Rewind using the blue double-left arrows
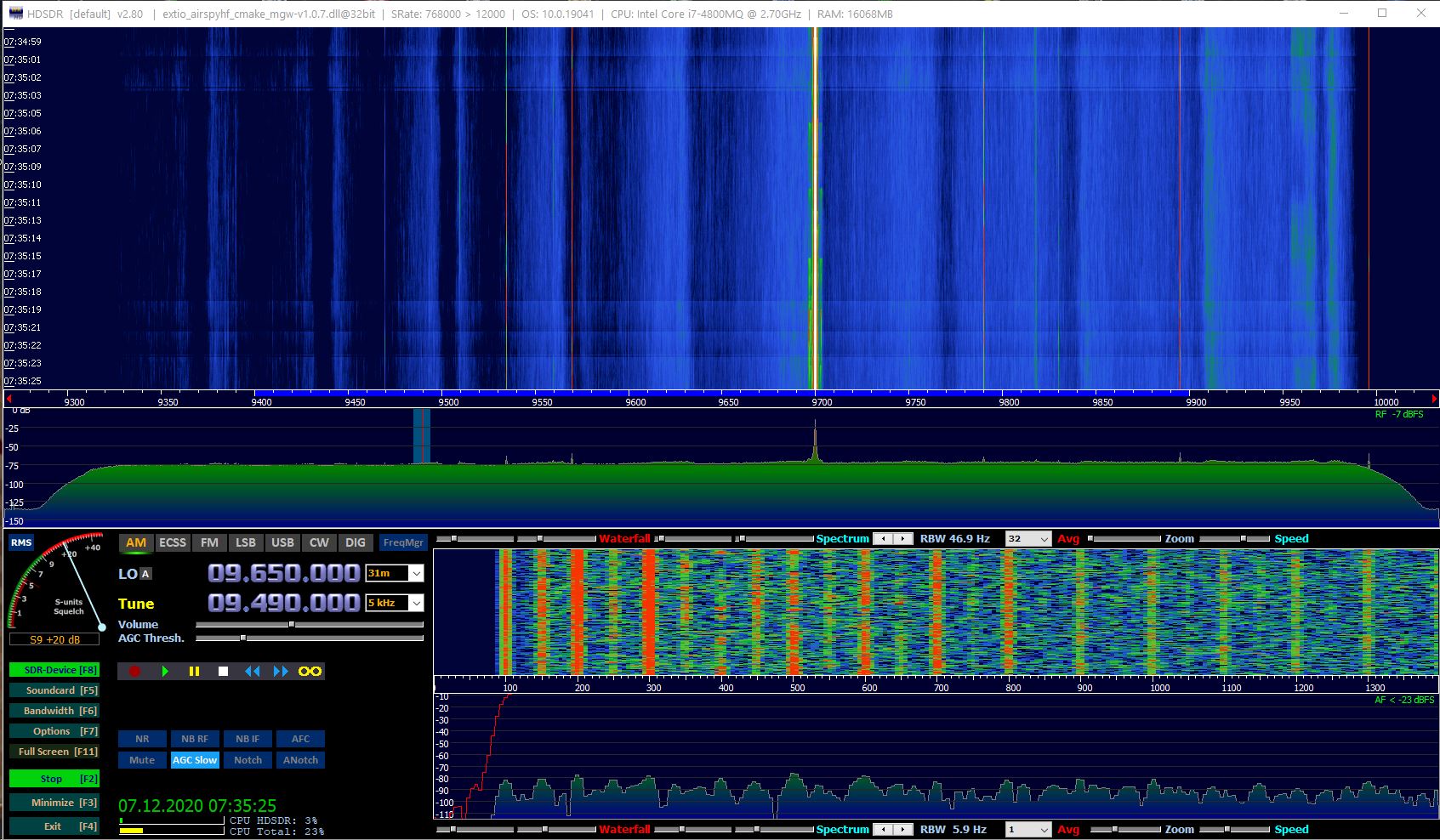This screenshot has height=840, width=1440. (253, 671)
